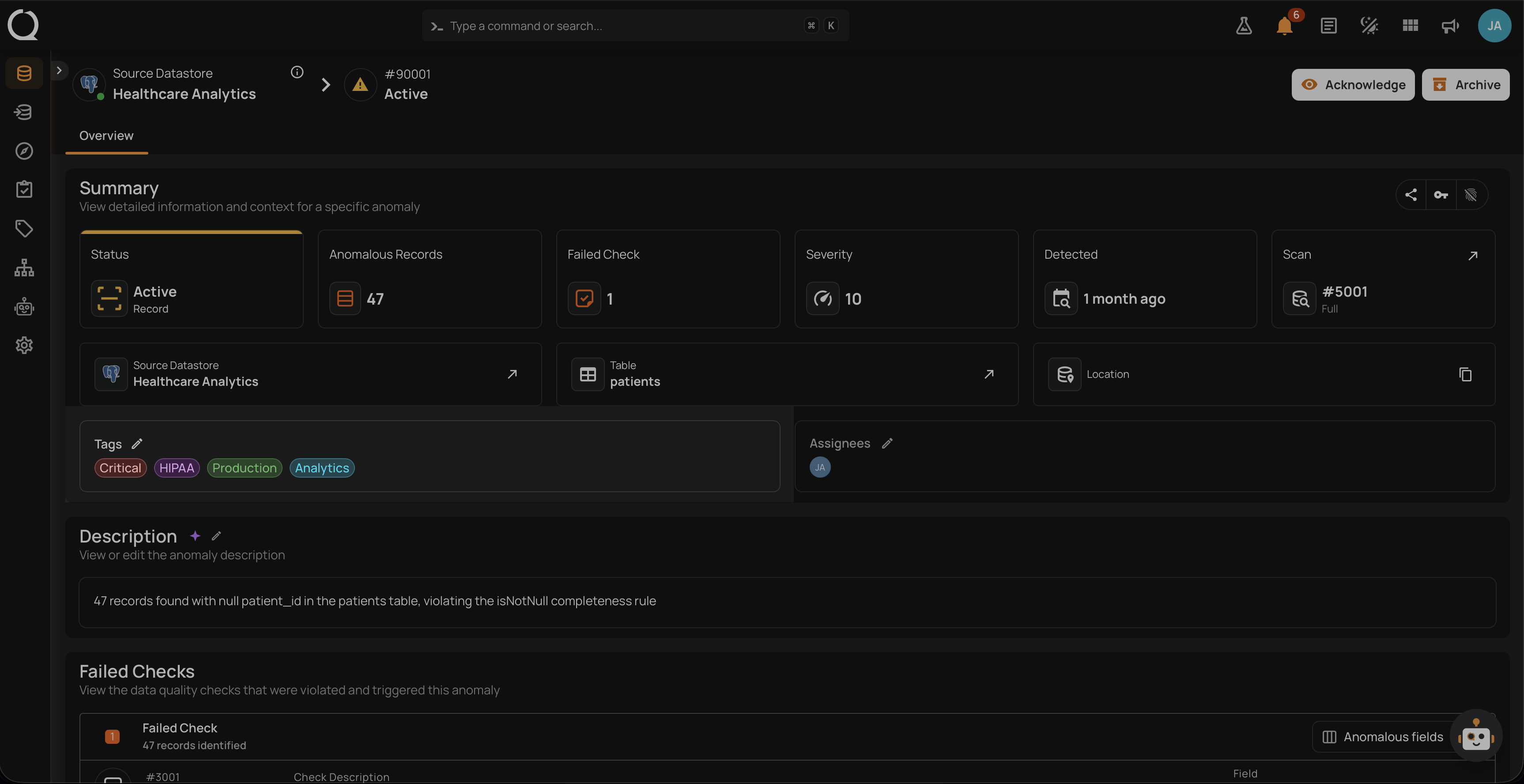Click the key icon in Summary

coord(1441,195)
